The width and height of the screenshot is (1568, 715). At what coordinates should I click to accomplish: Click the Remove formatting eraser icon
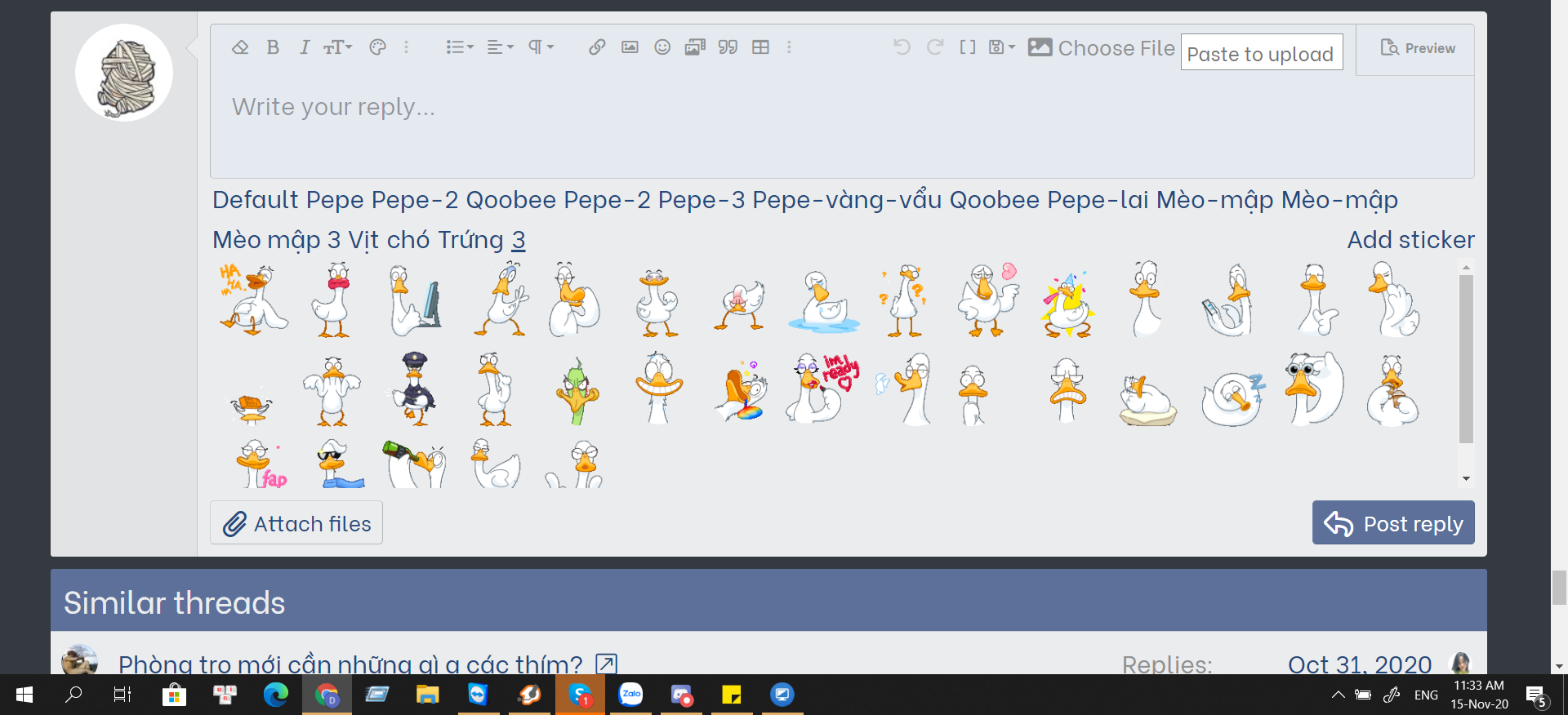[x=240, y=47]
